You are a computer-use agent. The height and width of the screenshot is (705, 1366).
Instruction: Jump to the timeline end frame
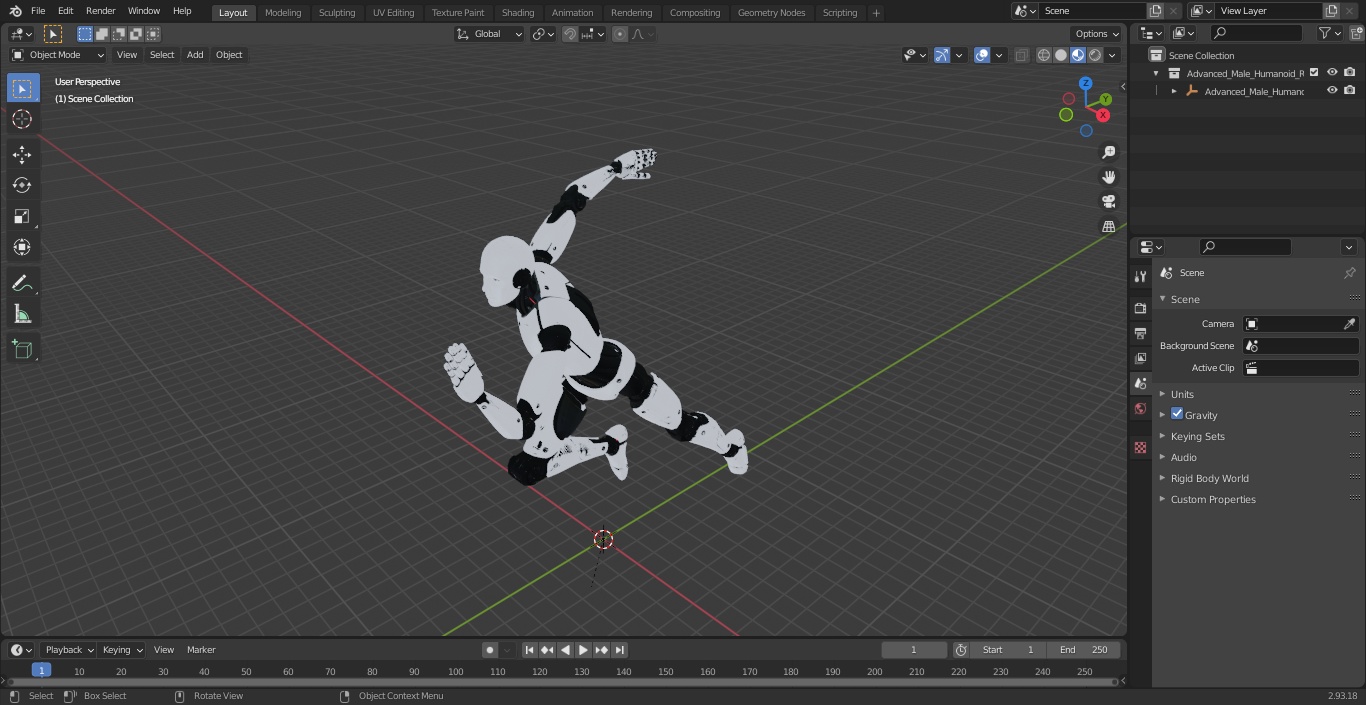coord(620,650)
